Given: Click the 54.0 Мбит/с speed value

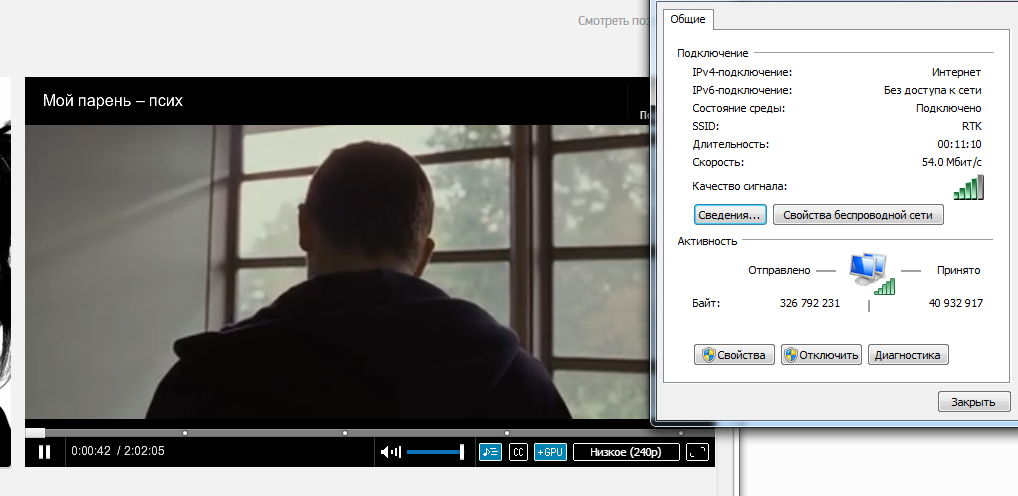Looking at the screenshot, I should click(951, 162).
